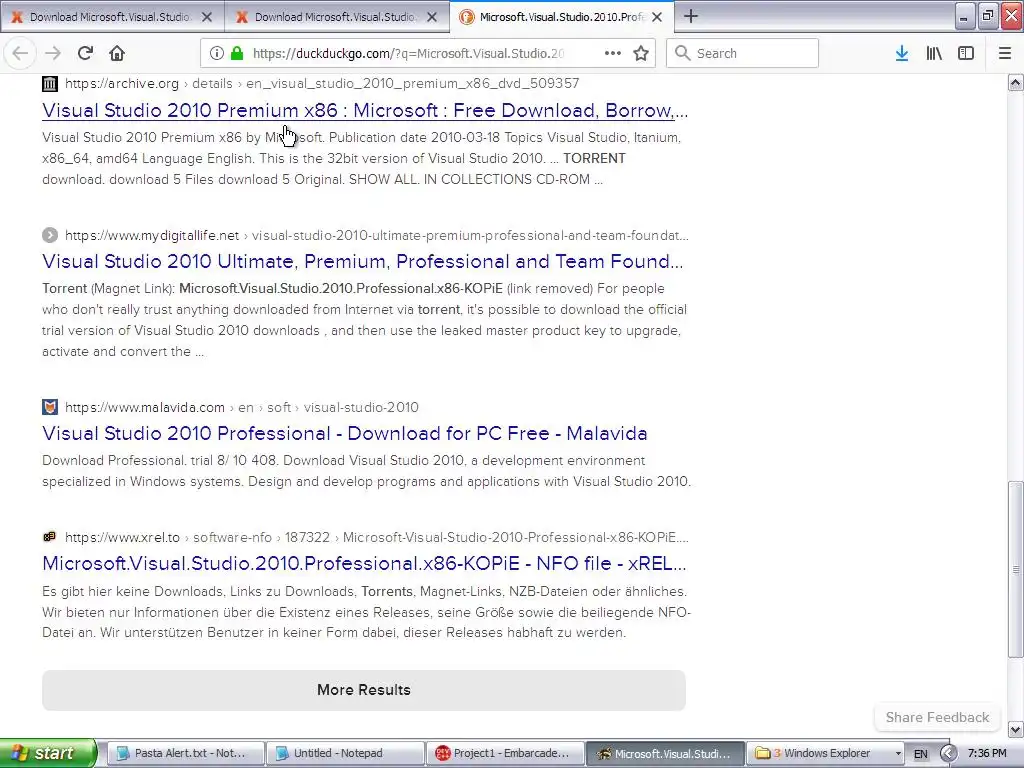
Task: Open Visual Studio 2010 Professional Malavida link
Action: 345,433
